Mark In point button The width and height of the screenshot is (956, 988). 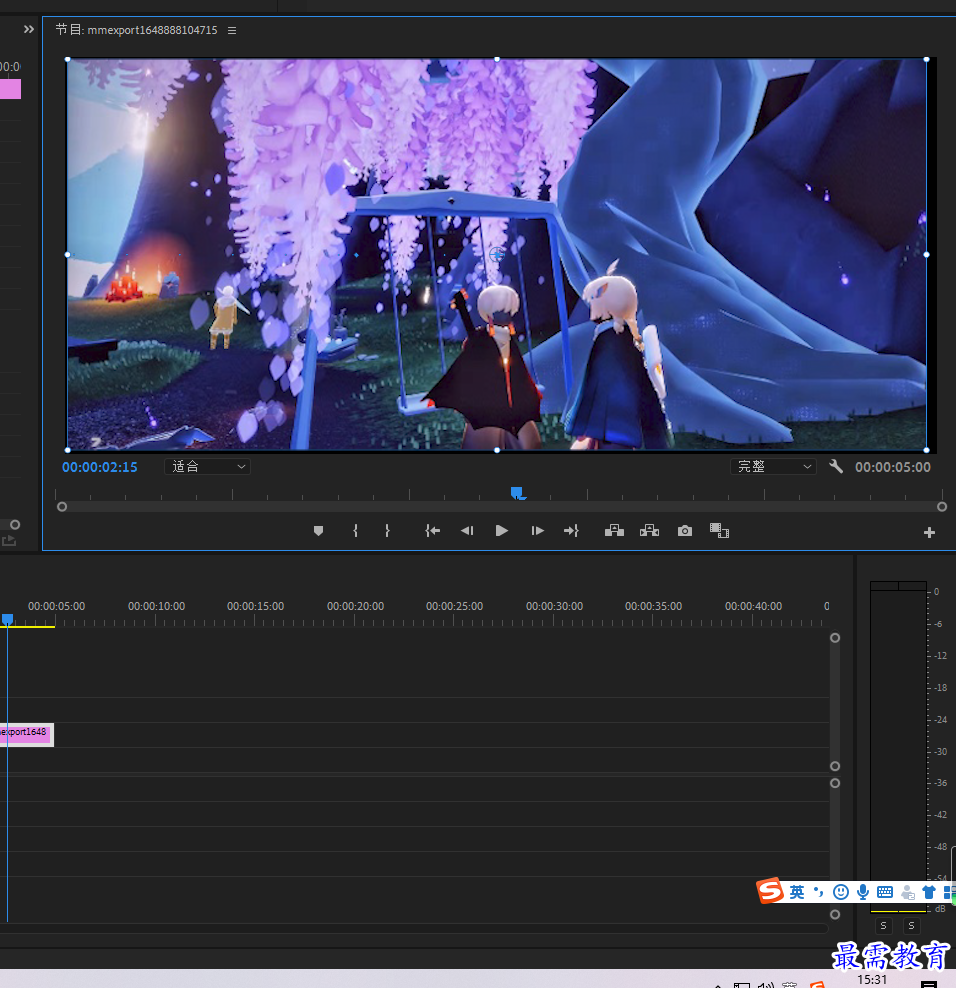(x=355, y=531)
